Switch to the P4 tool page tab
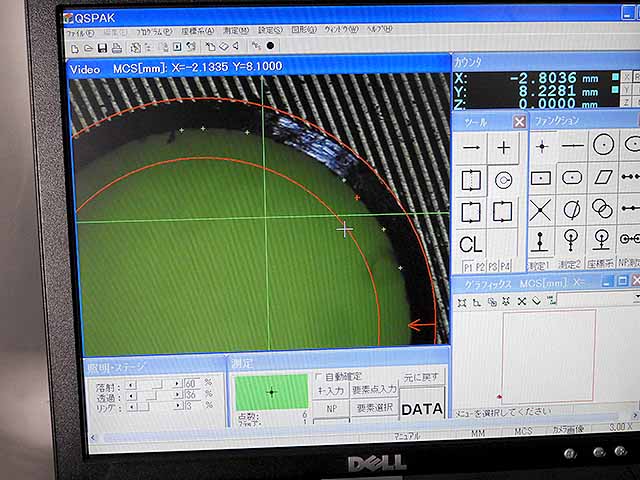Image resolution: width=640 pixels, height=480 pixels. pos(505,266)
